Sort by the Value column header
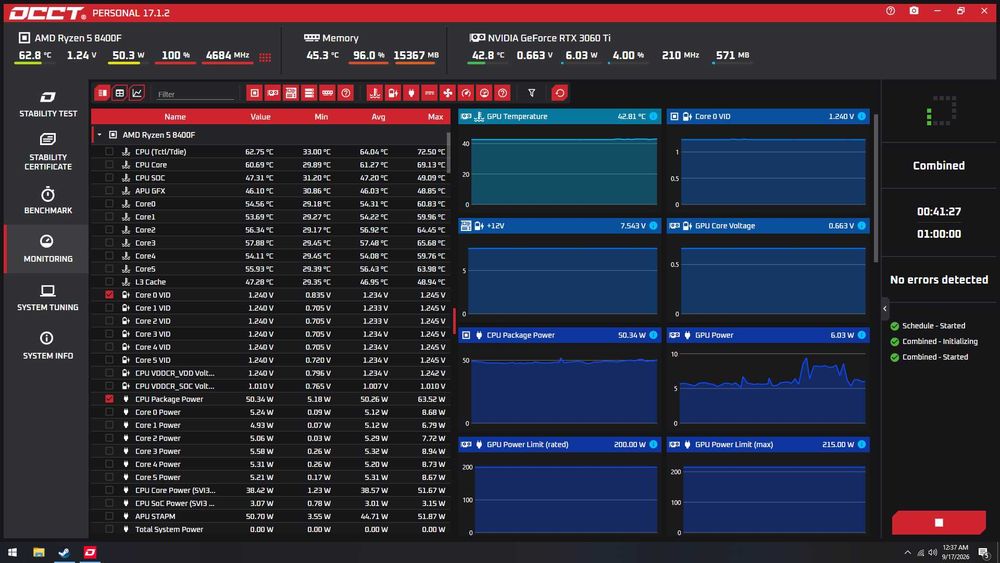This screenshot has height=563, width=1000. pyautogui.click(x=260, y=117)
